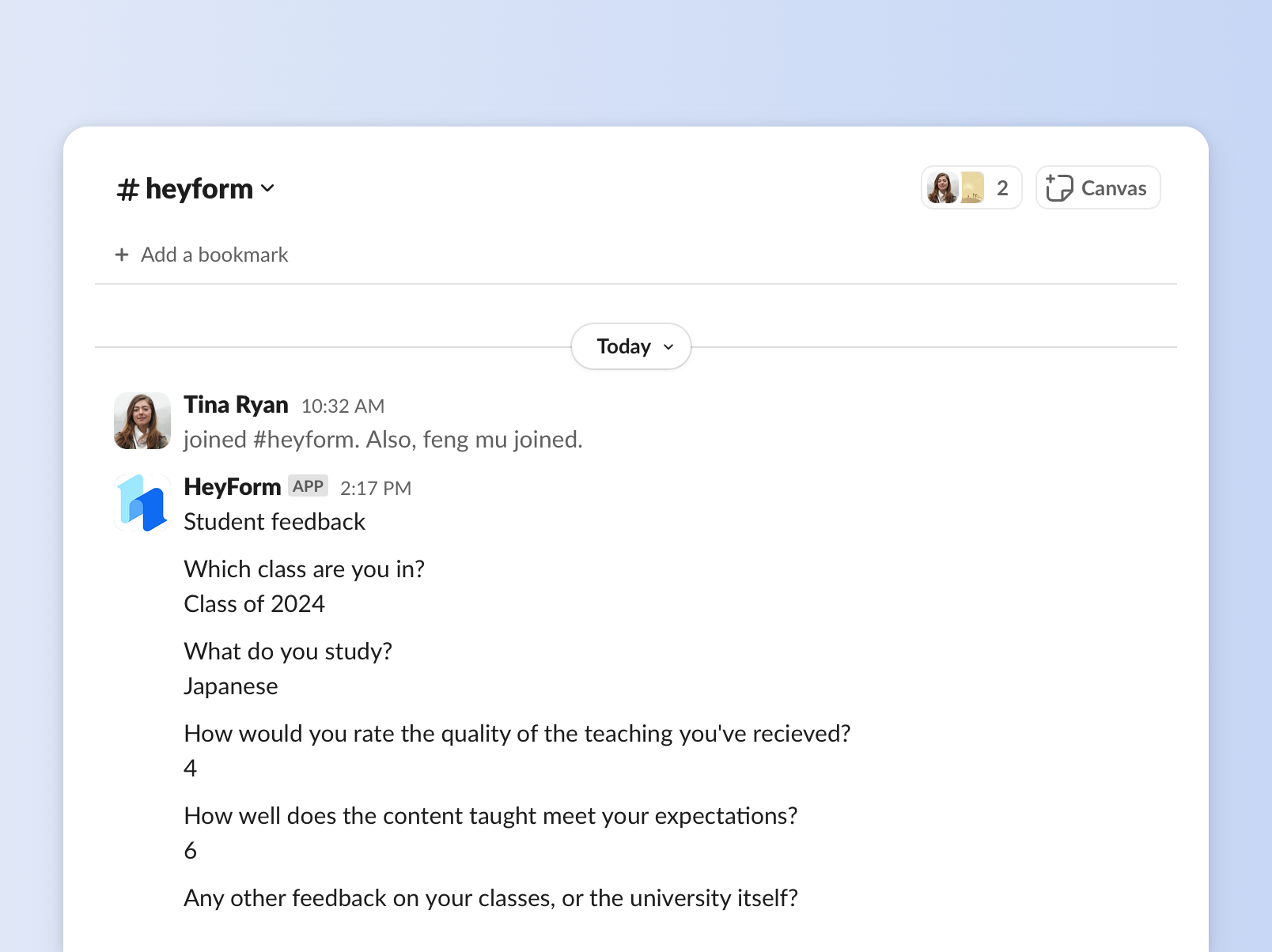Expand the Today date navigation dropdown

(x=668, y=346)
